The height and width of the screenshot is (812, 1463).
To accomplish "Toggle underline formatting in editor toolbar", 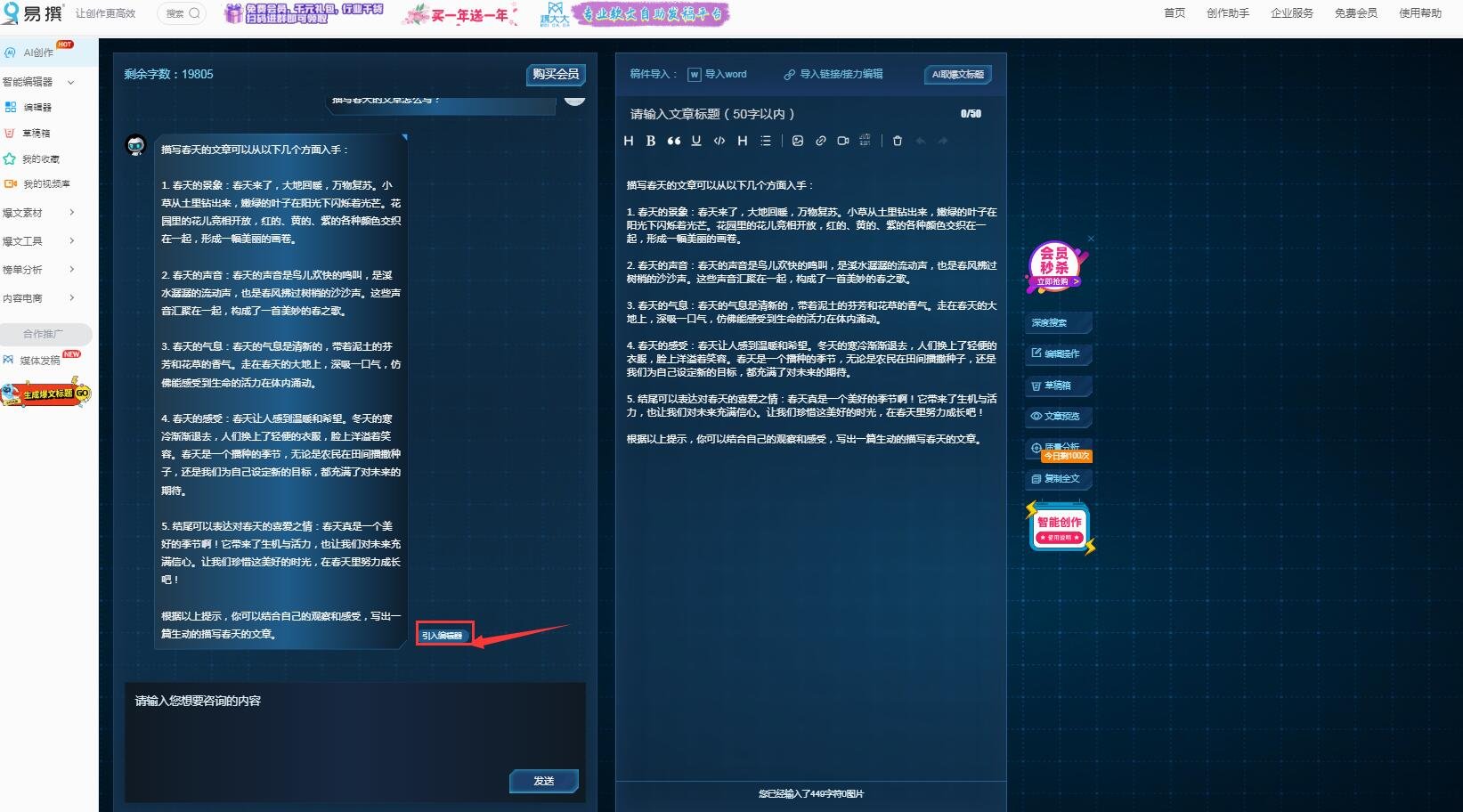I will coord(696,141).
